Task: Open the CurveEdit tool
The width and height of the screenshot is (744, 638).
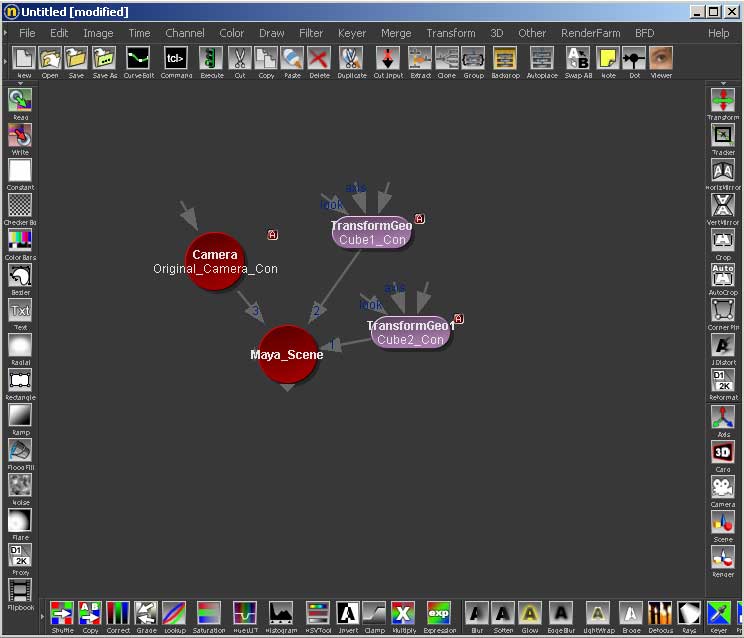Action: click(x=139, y=59)
